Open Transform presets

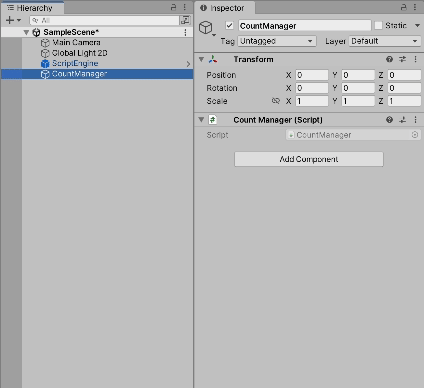(403, 59)
